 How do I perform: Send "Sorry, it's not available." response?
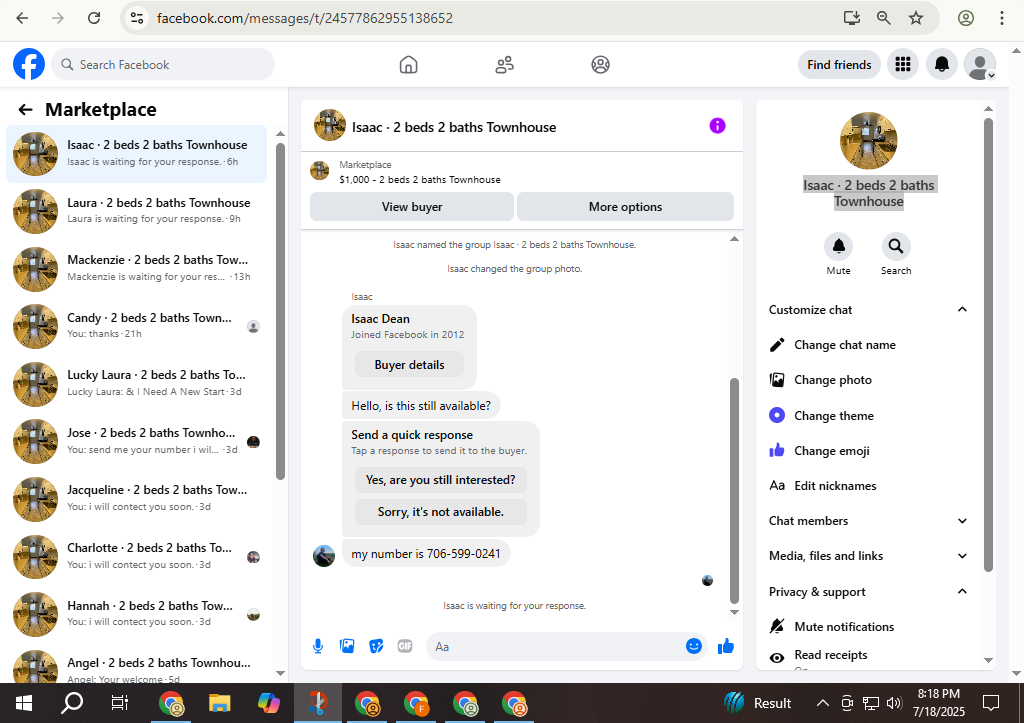click(441, 512)
